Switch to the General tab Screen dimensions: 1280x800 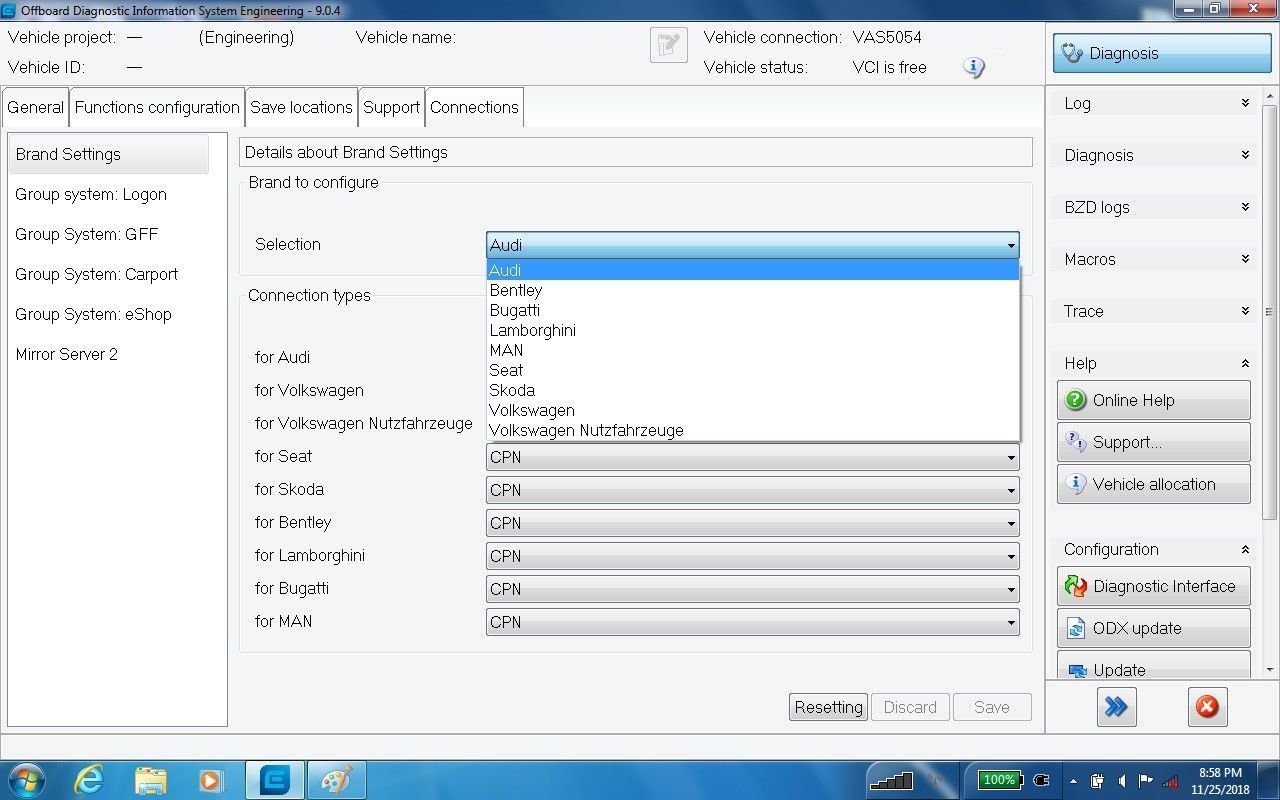(x=35, y=107)
